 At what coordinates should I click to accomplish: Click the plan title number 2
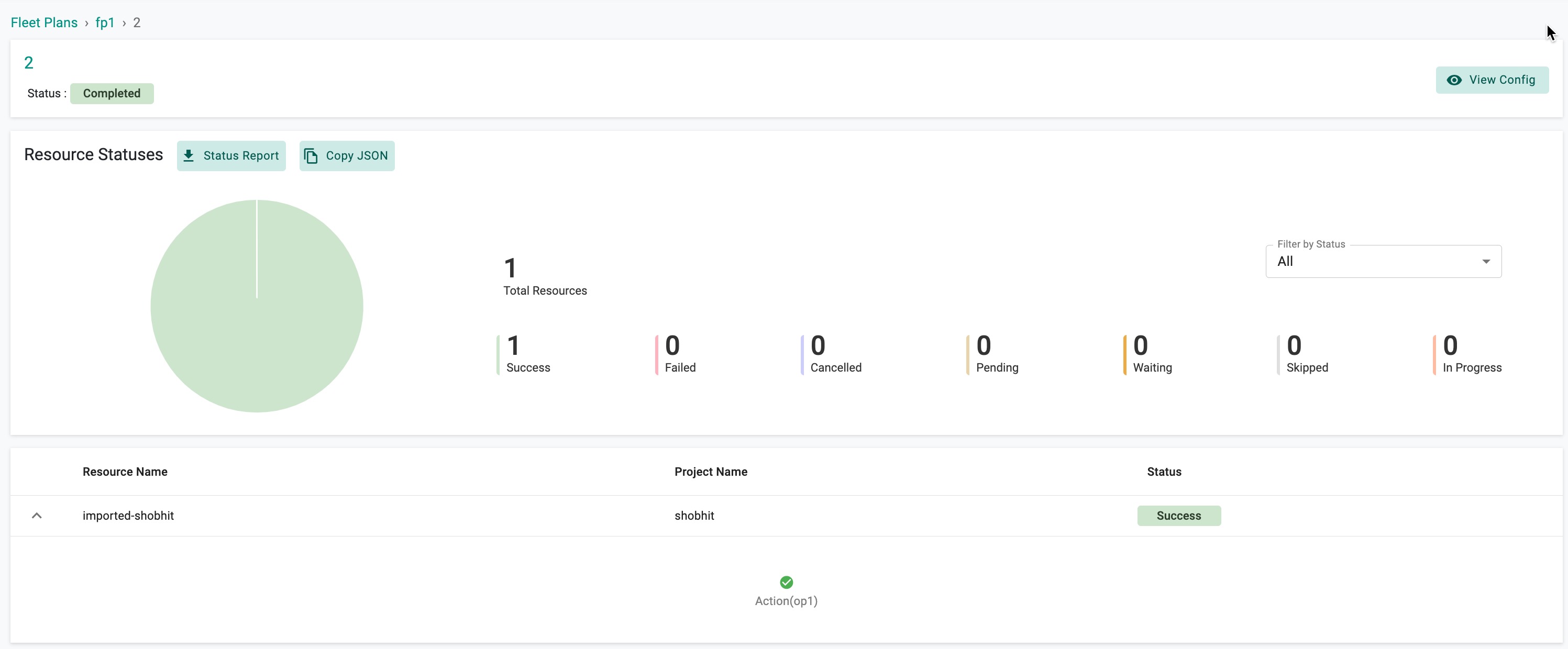(29, 63)
